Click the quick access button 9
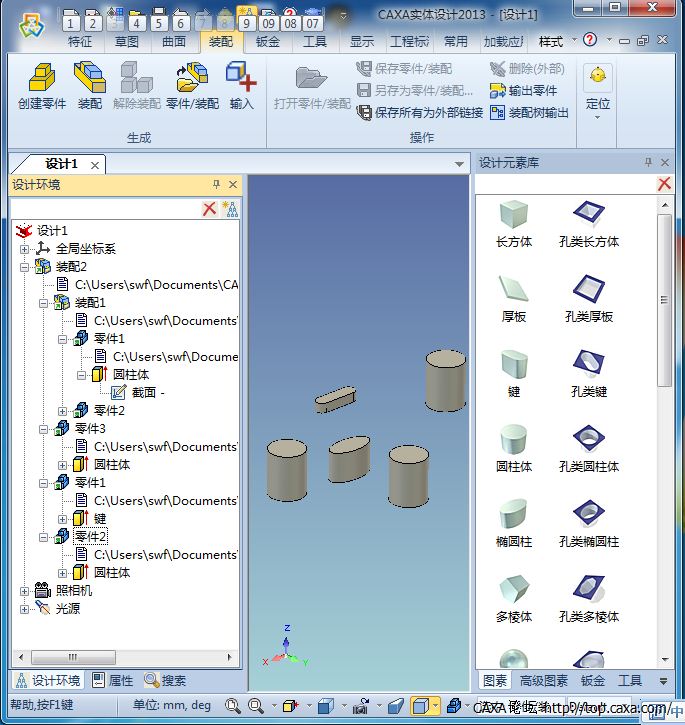The height and width of the screenshot is (725, 685). pyautogui.click(x=246, y=22)
